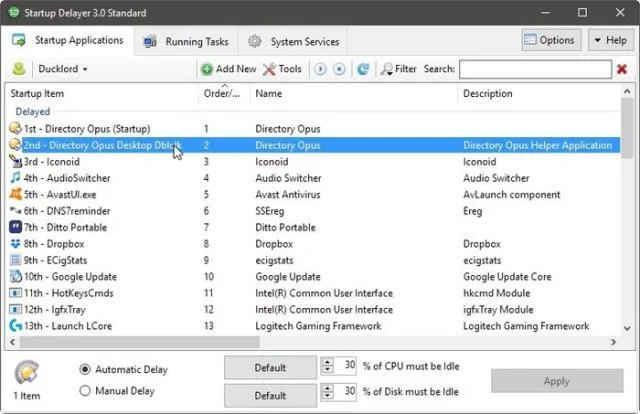Click the Launch LCore Logitech icon
The image size is (640, 414).
point(15,326)
